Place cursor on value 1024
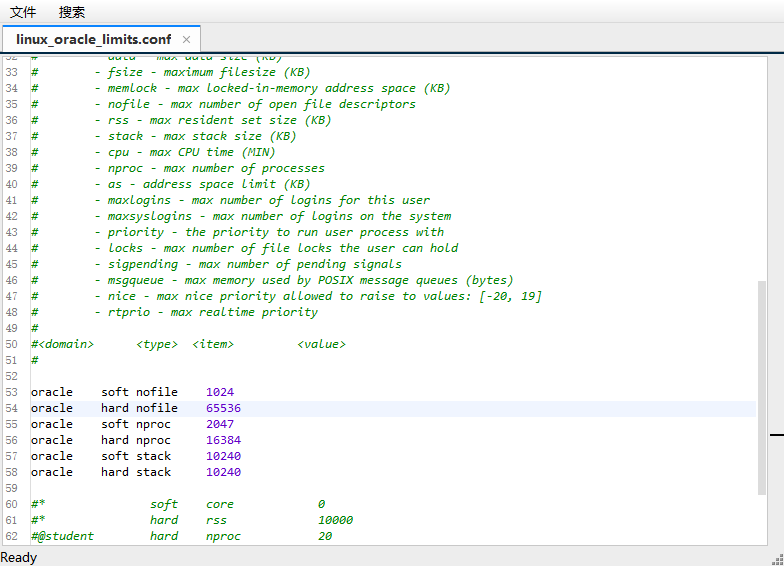This screenshot has width=784, height=566. pos(219,392)
